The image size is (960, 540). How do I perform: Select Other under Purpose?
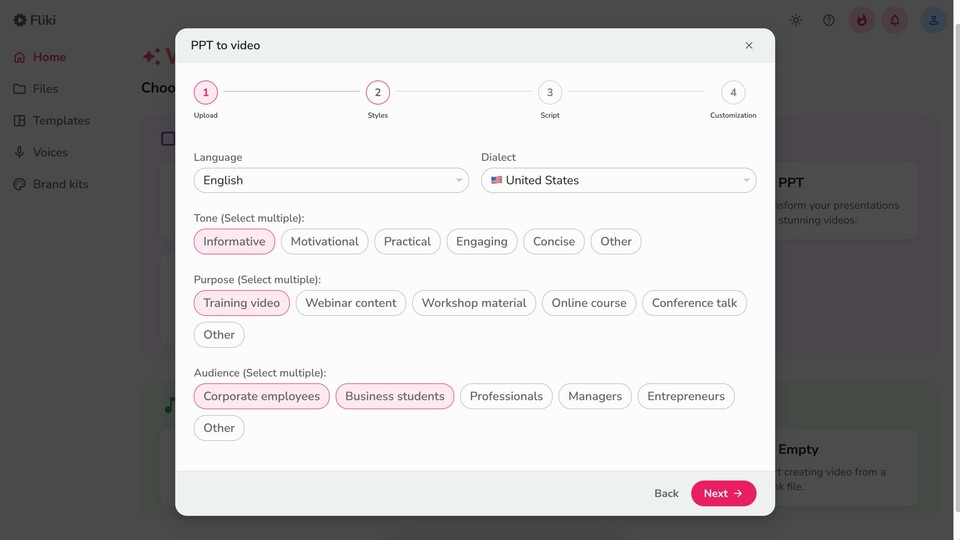[x=219, y=335]
